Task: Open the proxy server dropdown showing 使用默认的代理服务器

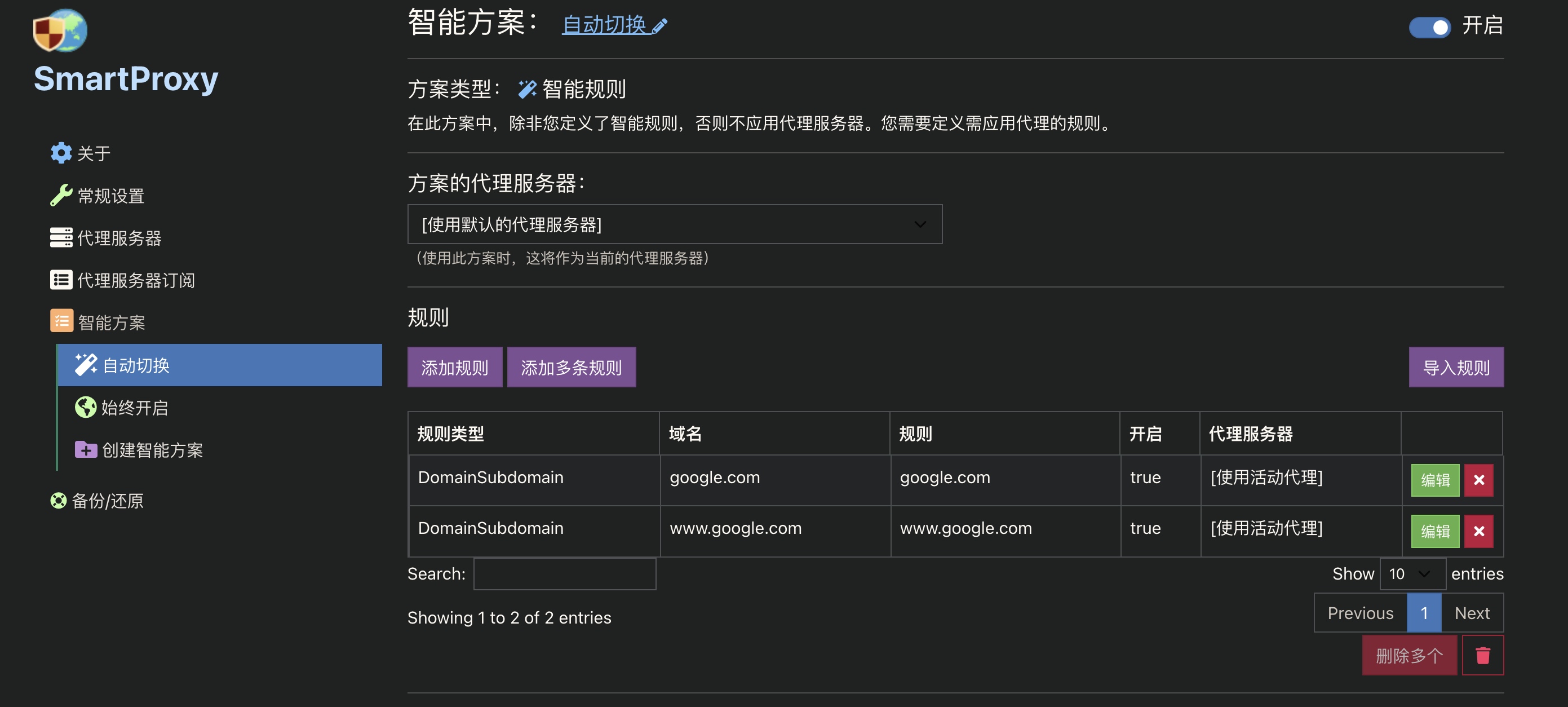Action: pyautogui.click(x=675, y=224)
